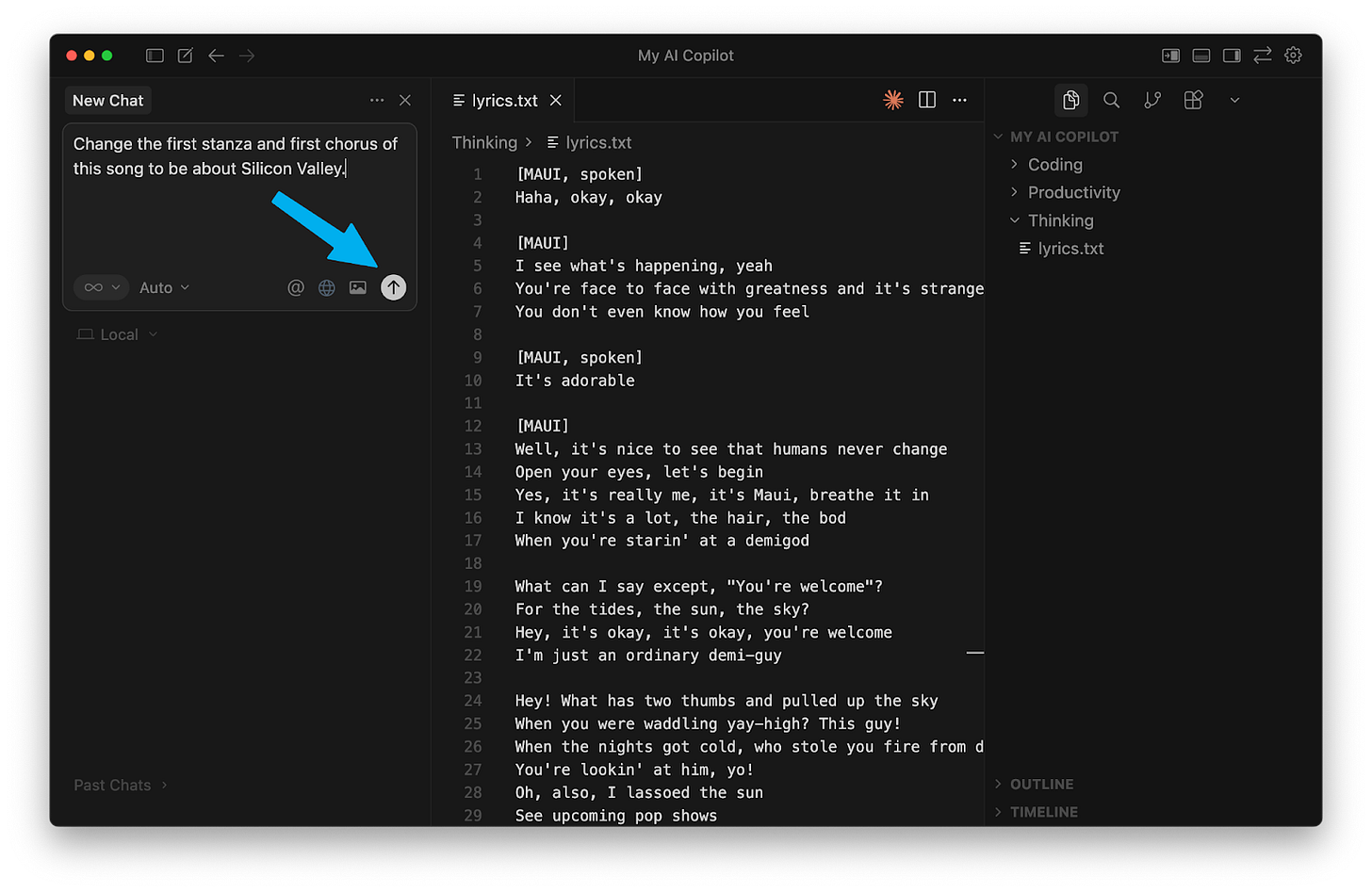The height and width of the screenshot is (892, 1372).
Task: Open the Extensions blocks icon
Action: coord(1193,100)
